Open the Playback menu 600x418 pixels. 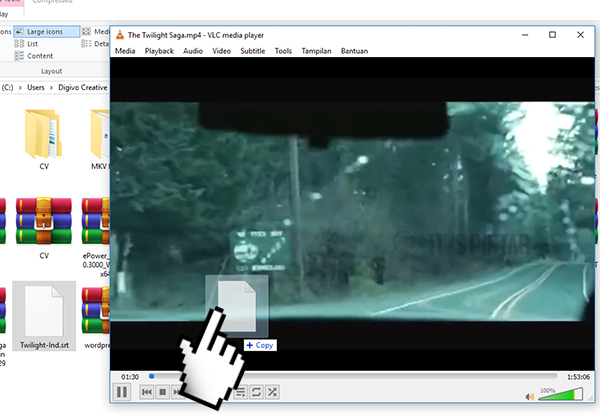[159, 51]
